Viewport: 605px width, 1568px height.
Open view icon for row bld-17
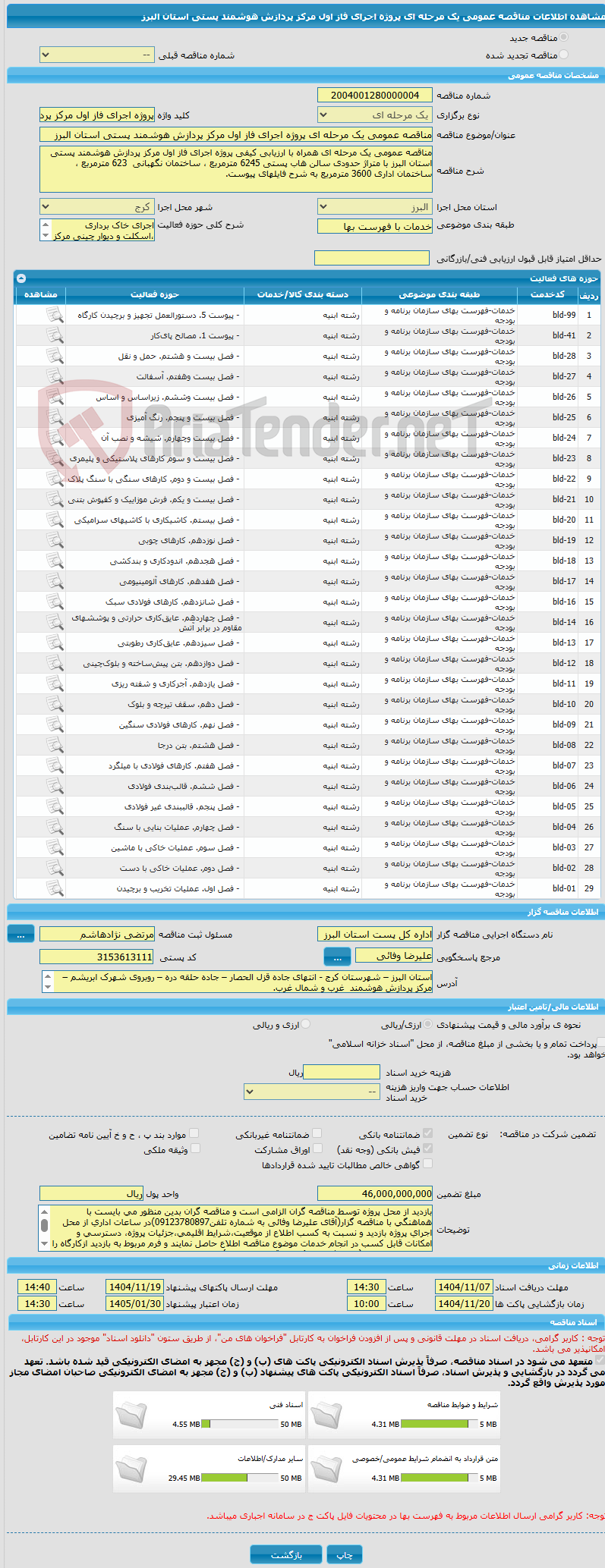[55, 581]
